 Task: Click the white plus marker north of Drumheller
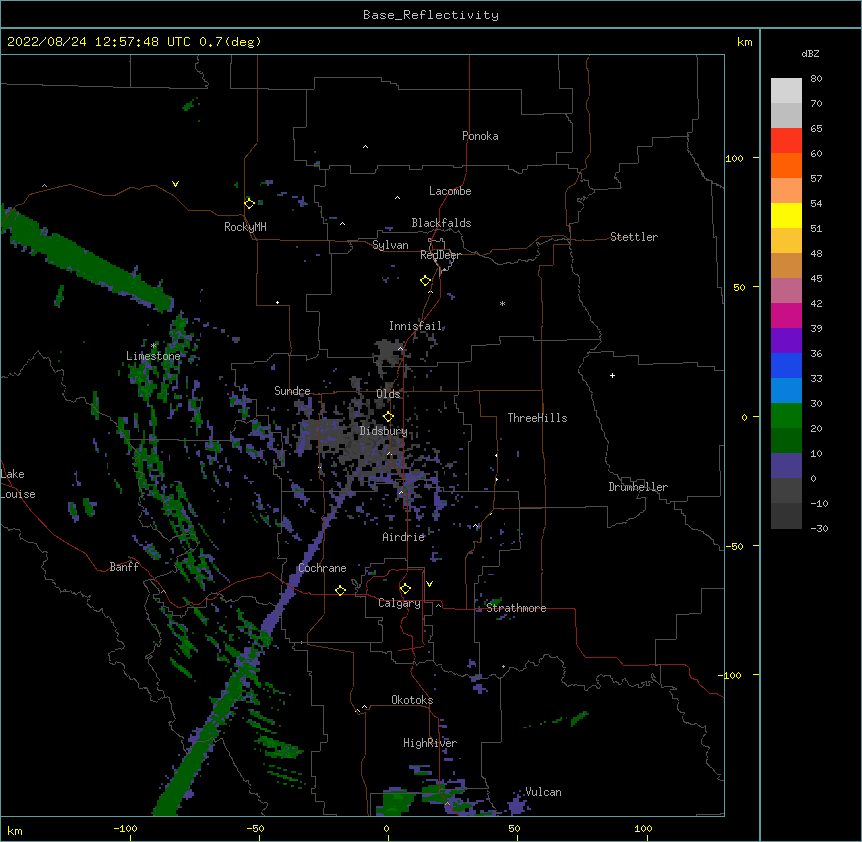click(x=612, y=375)
